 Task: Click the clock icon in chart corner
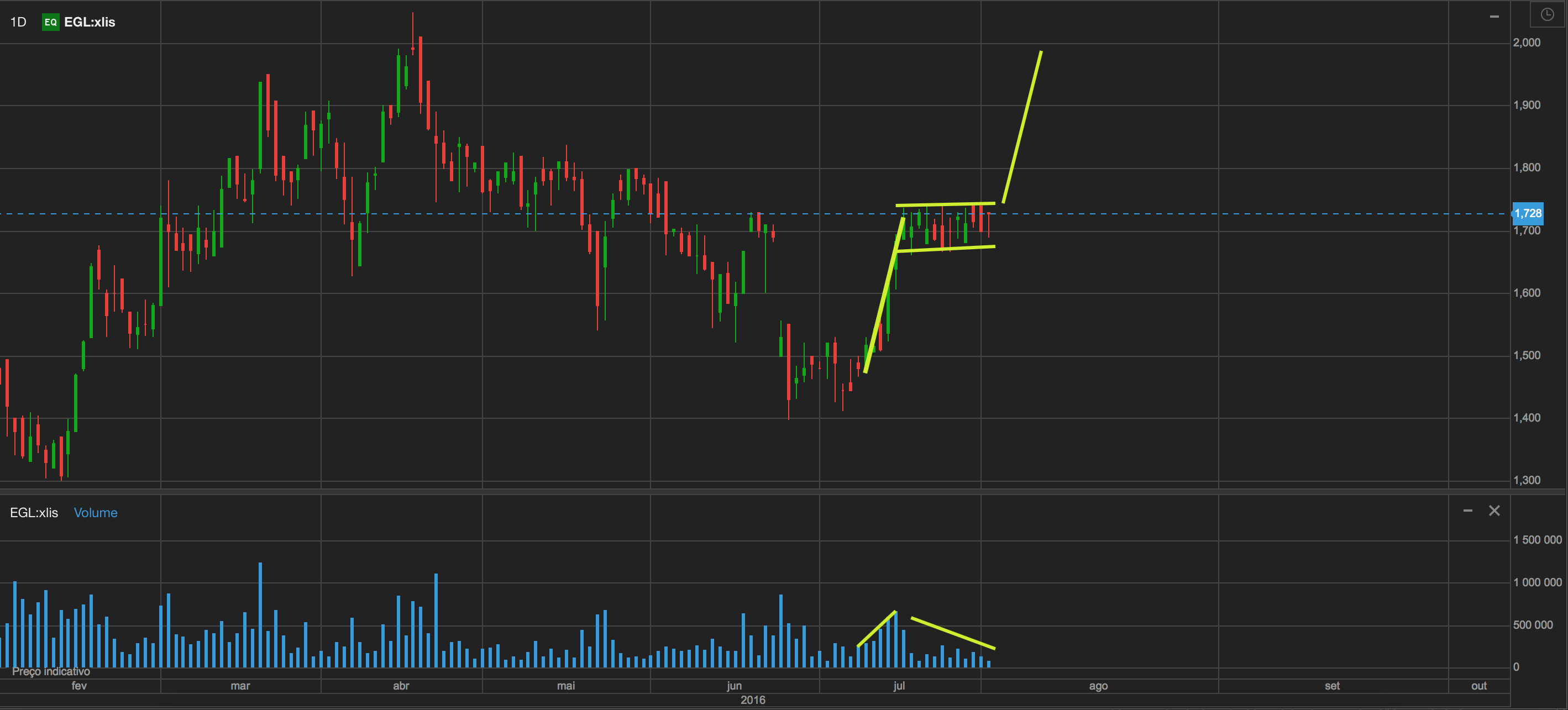coord(1546,14)
